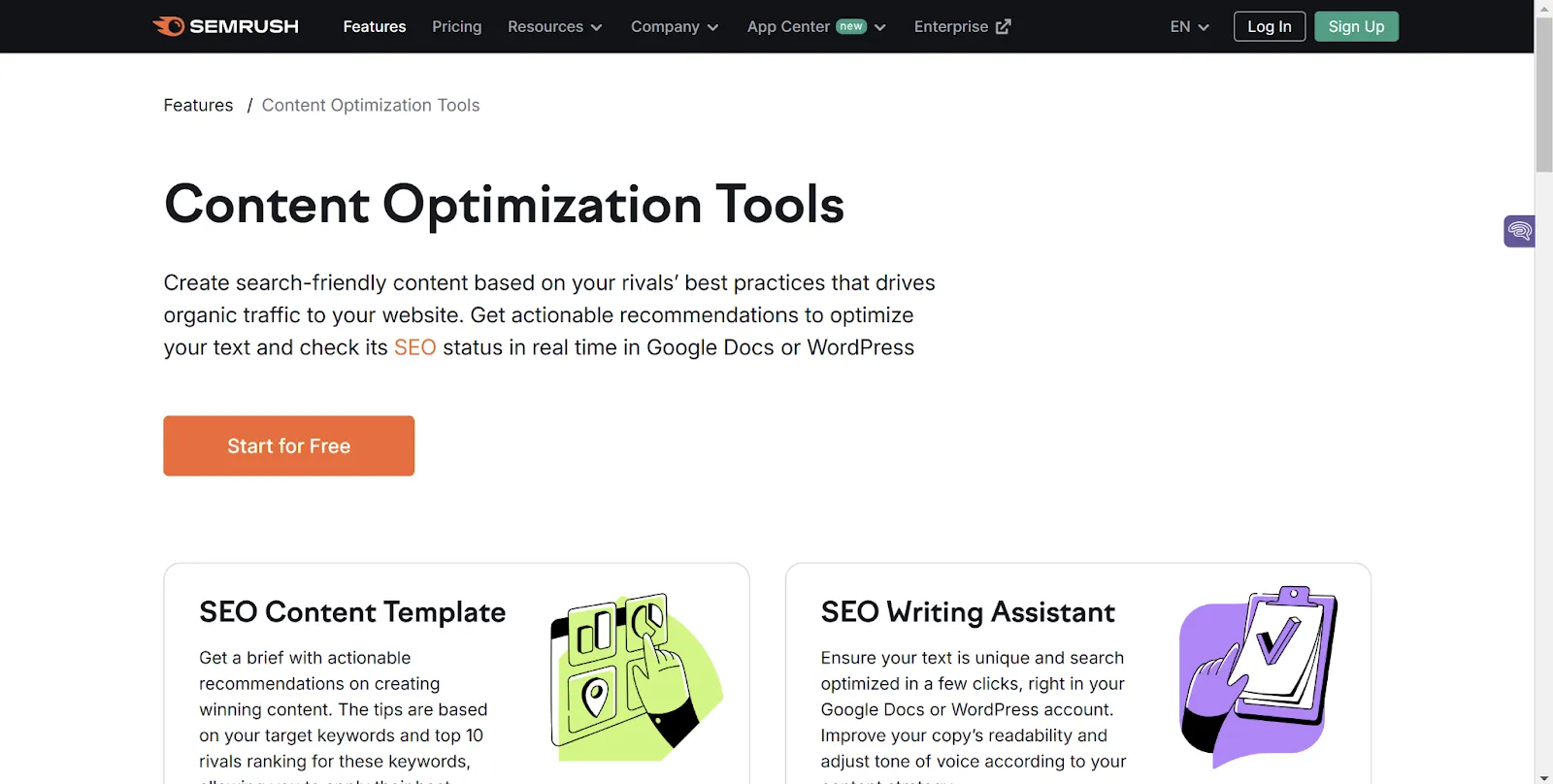Click the Content Optimization Tools breadcrumb
Screen dimensions: 1553x784
[x=371, y=105]
